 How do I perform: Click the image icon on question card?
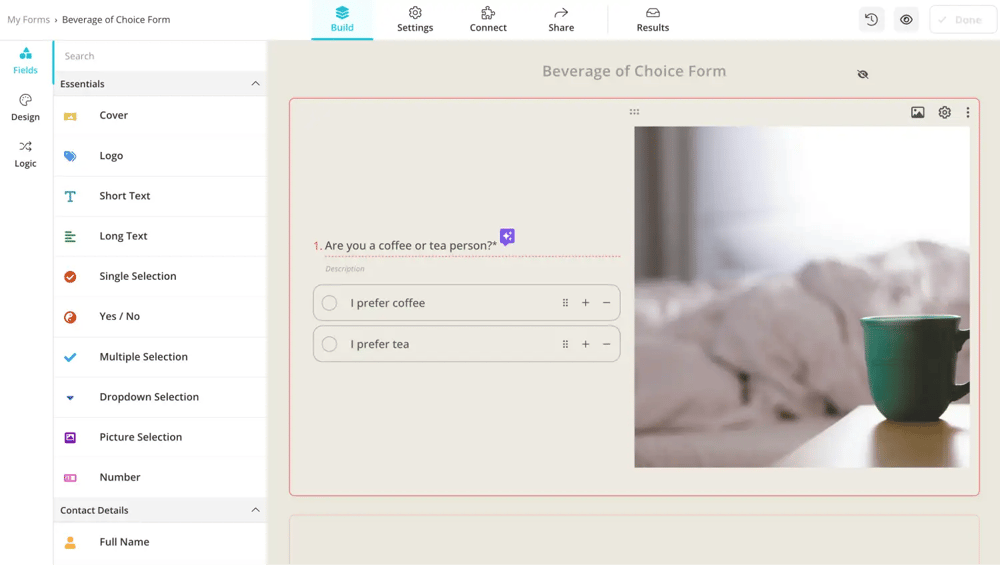[x=917, y=113]
